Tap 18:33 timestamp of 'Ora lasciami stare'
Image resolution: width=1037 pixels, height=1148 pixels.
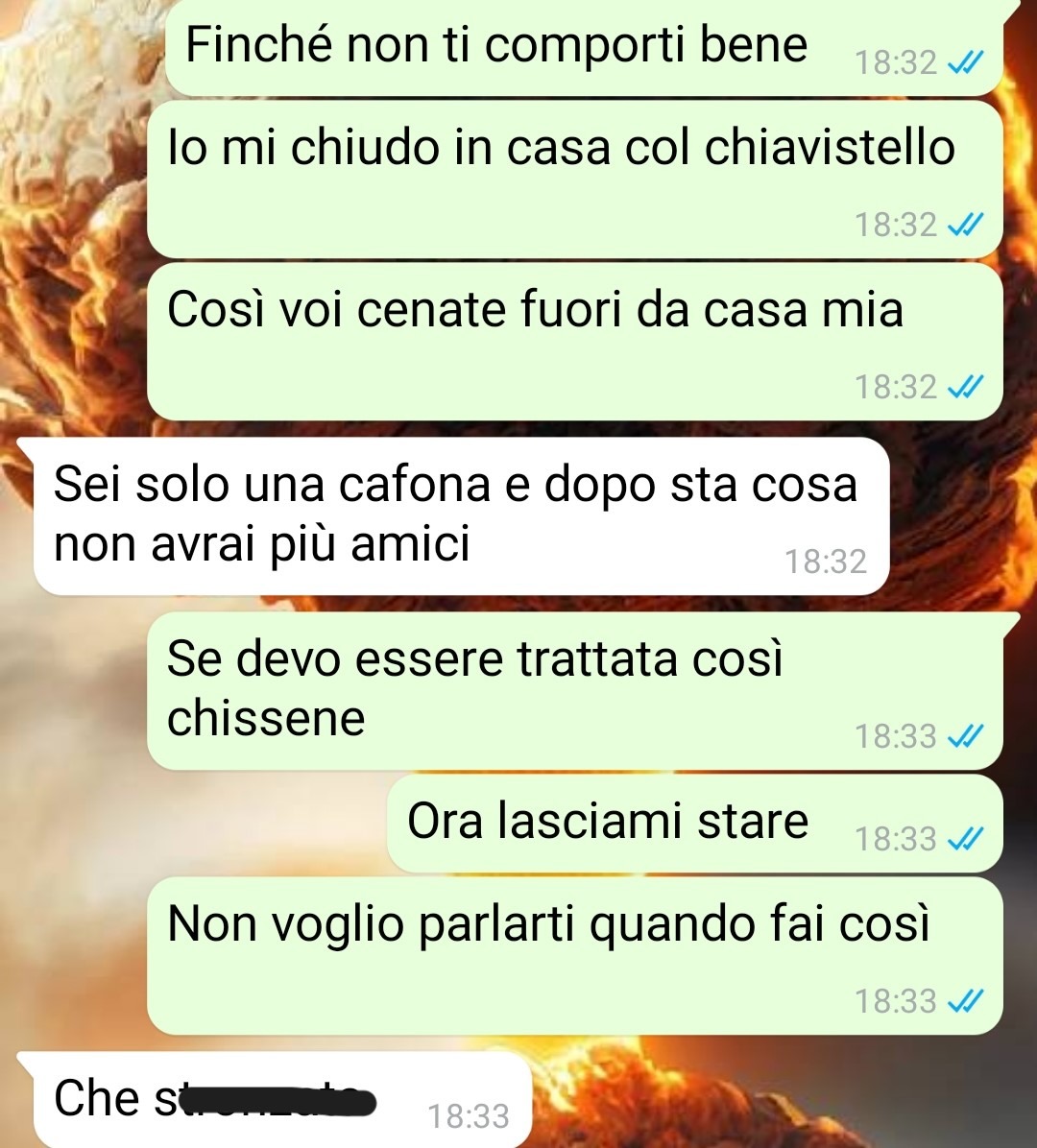coord(896,839)
